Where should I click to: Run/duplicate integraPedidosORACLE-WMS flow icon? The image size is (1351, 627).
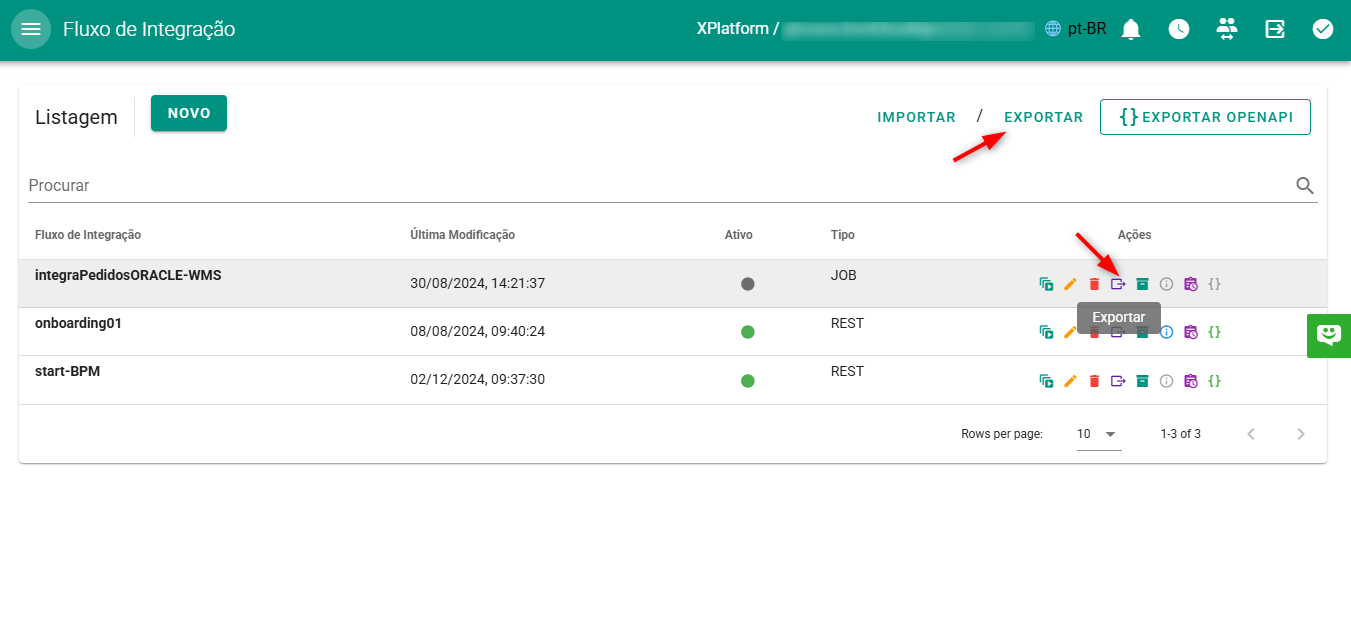[x=1046, y=284]
